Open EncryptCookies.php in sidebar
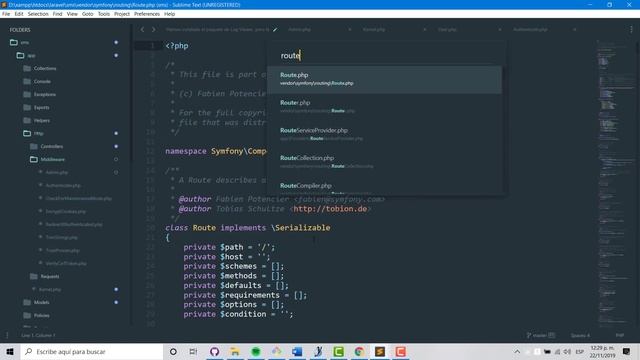 [x=66, y=211]
